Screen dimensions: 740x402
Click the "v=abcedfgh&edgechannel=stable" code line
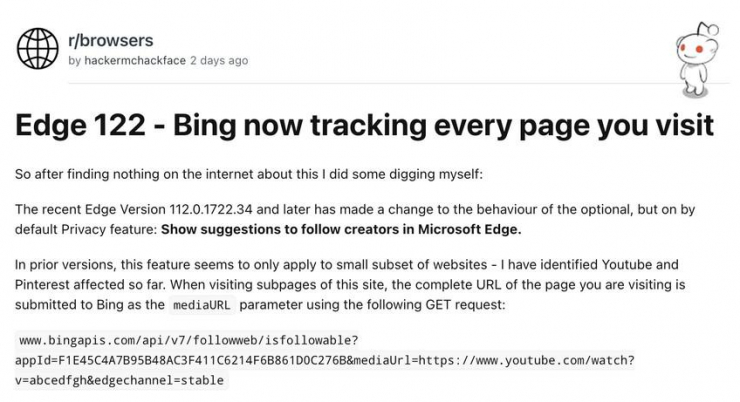click(119, 380)
